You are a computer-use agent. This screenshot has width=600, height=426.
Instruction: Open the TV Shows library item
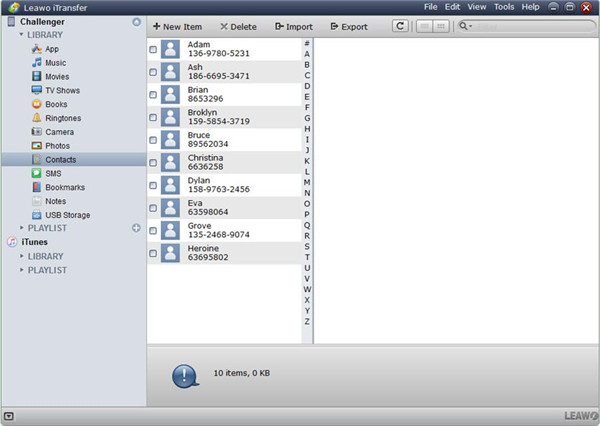(x=55, y=90)
